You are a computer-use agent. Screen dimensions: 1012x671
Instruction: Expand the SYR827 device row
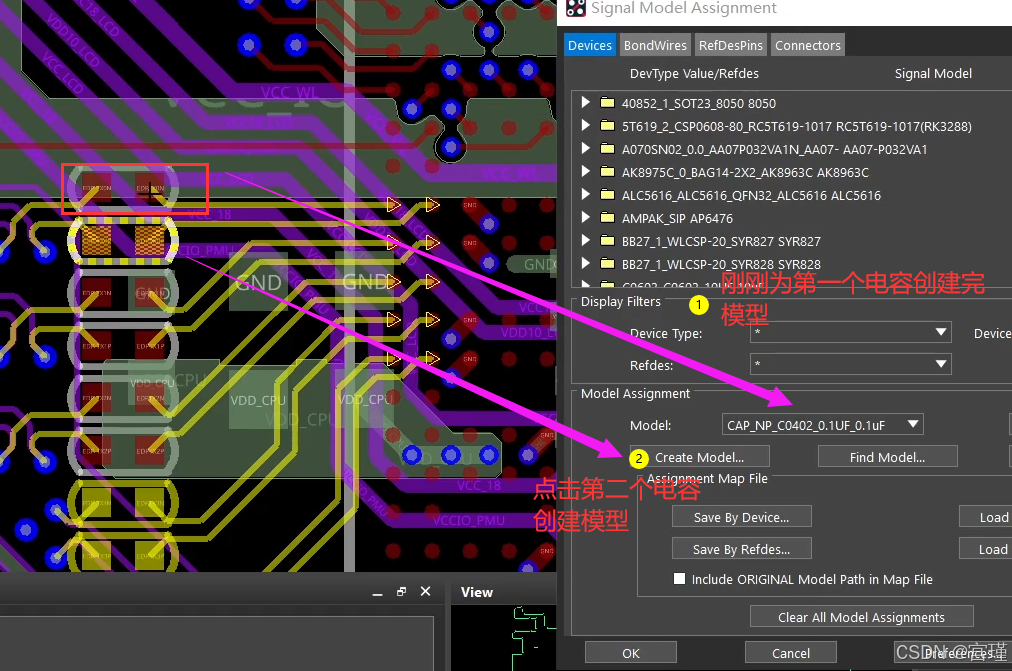(585, 241)
